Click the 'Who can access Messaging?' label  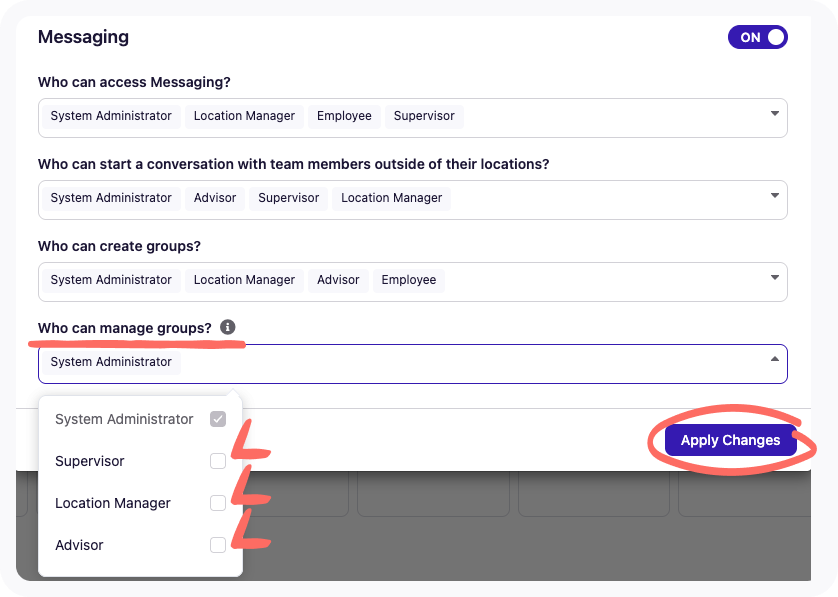tap(134, 82)
